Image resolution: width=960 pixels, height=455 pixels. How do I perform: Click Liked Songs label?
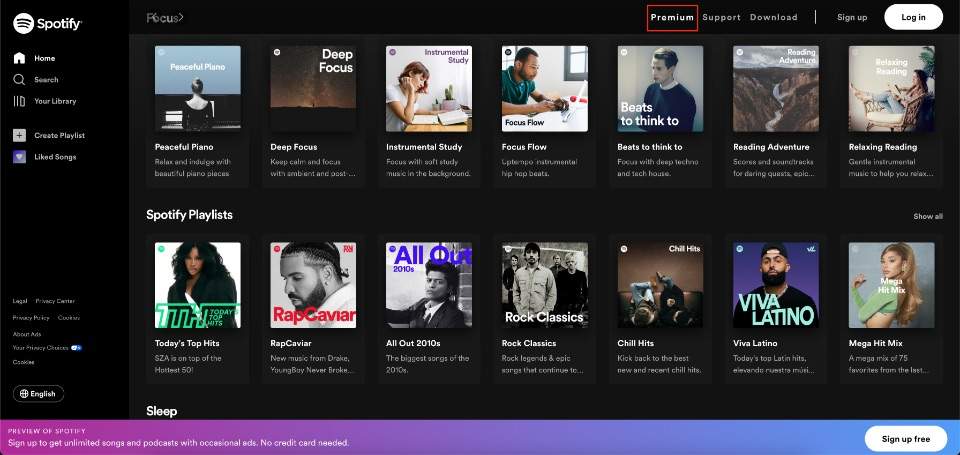pos(55,157)
